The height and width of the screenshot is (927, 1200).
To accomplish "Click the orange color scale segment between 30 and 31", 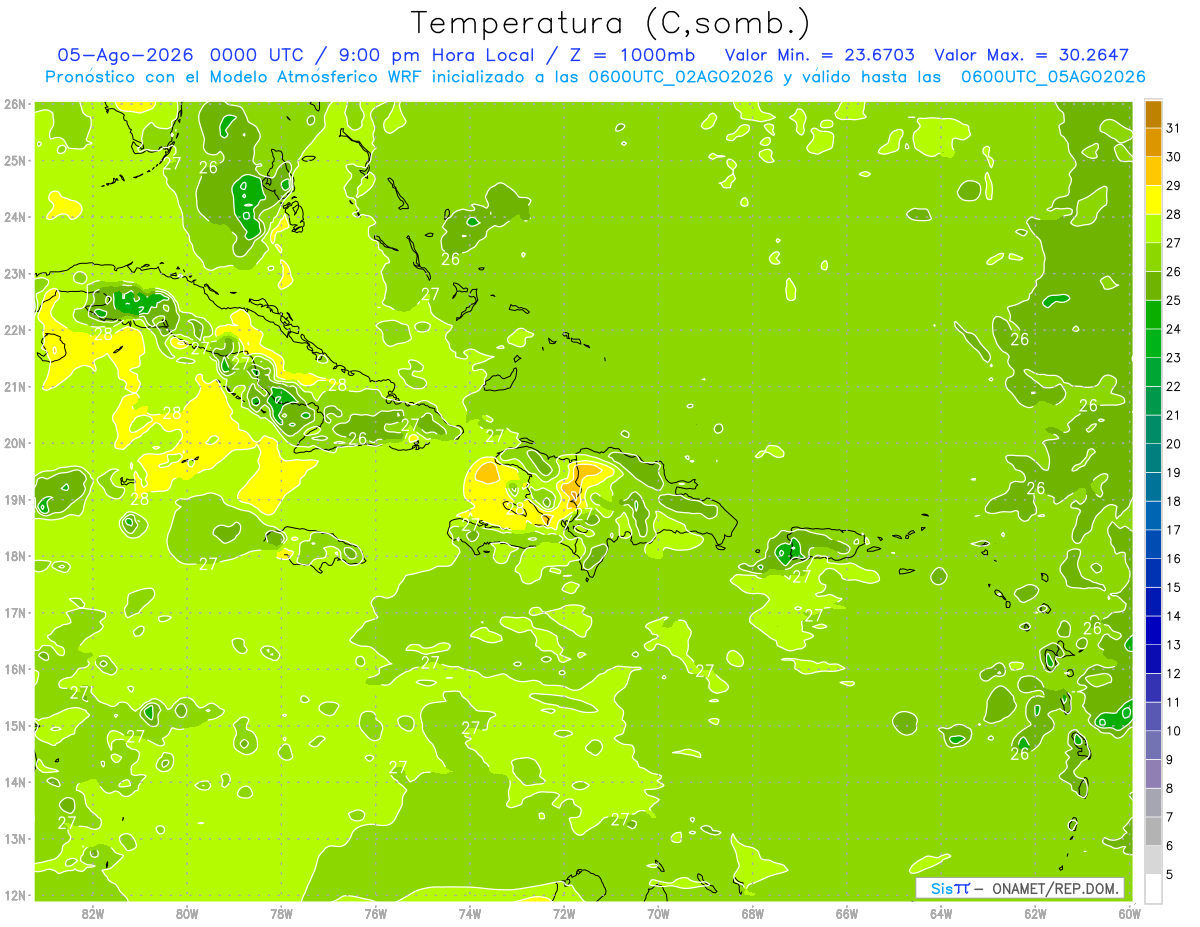I will pos(1153,142).
